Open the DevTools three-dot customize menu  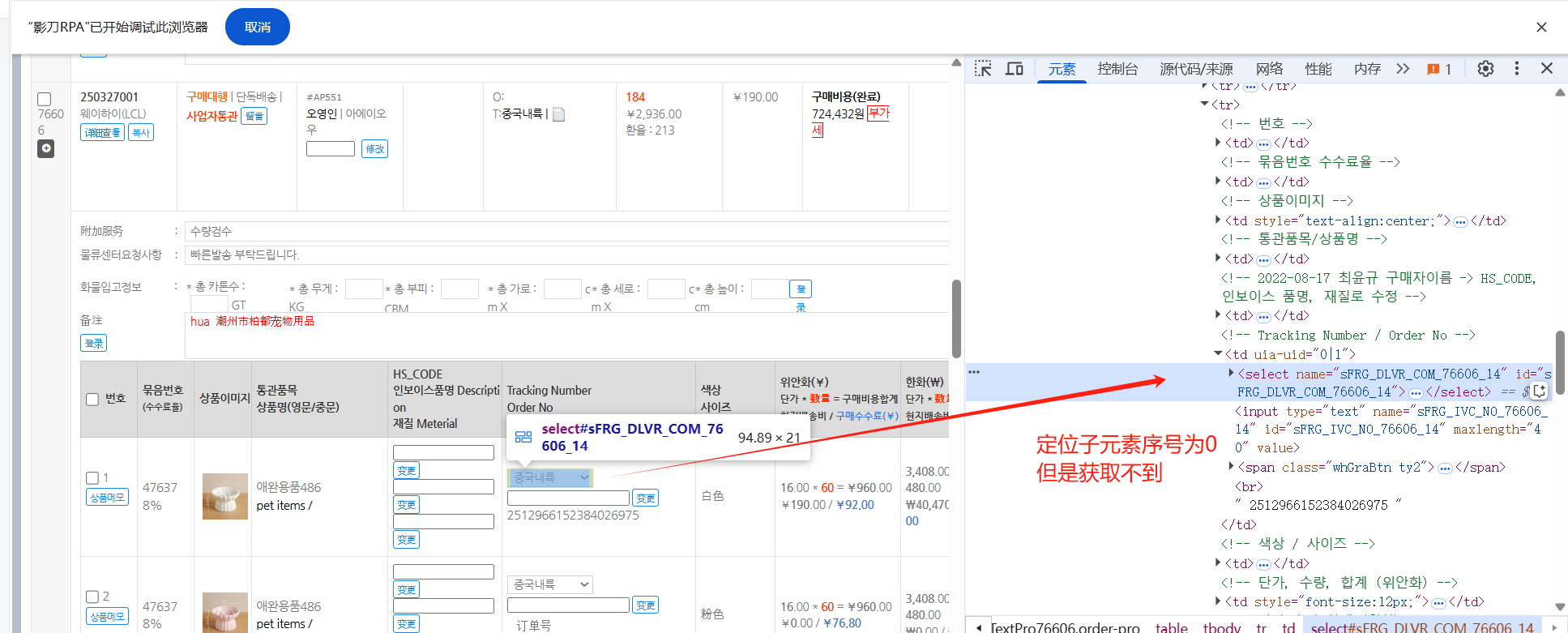tap(1517, 69)
